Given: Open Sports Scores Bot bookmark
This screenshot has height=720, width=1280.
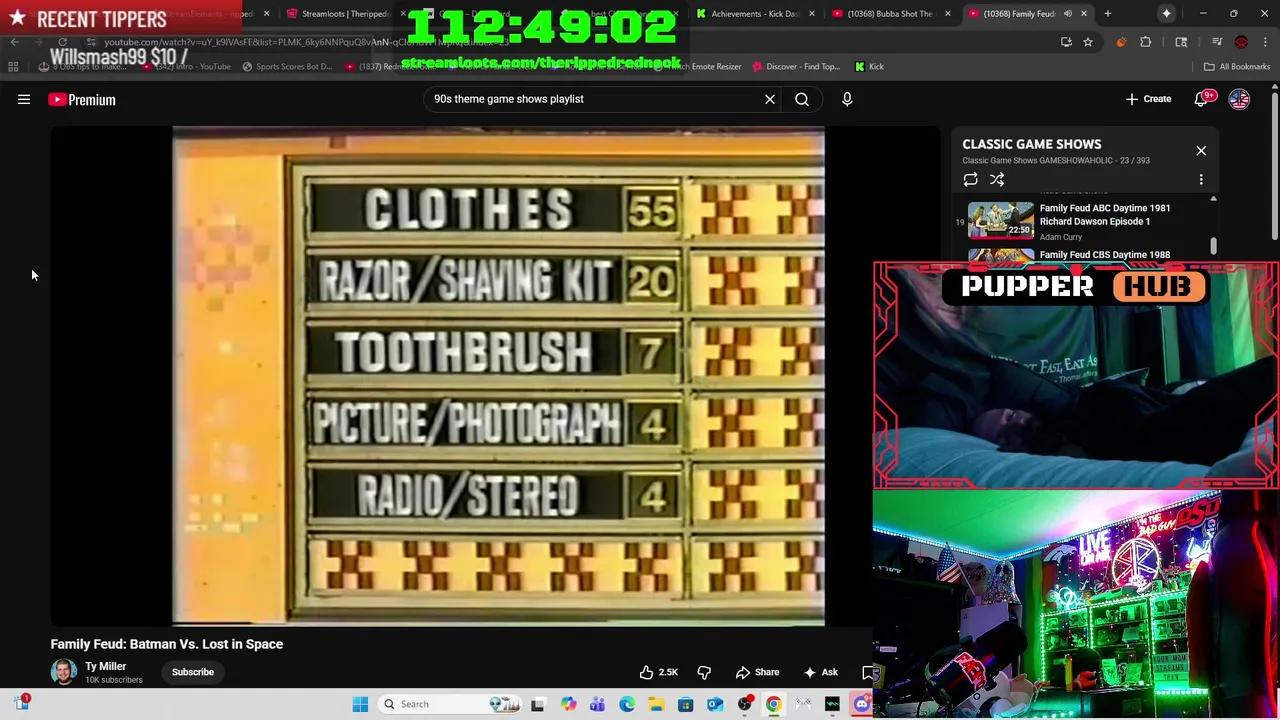Looking at the screenshot, I should coord(286,67).
